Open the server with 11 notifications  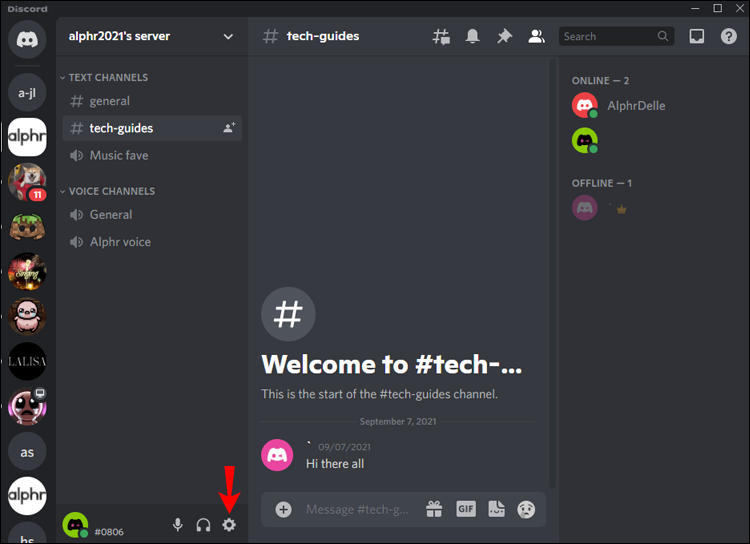click(x=27, y=182)
